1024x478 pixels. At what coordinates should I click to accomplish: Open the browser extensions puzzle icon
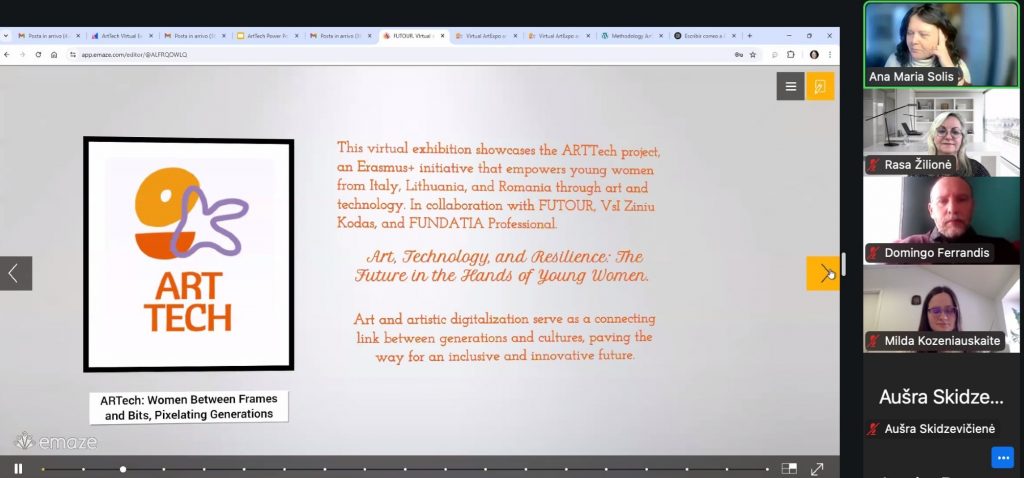[x=791, y=55]
